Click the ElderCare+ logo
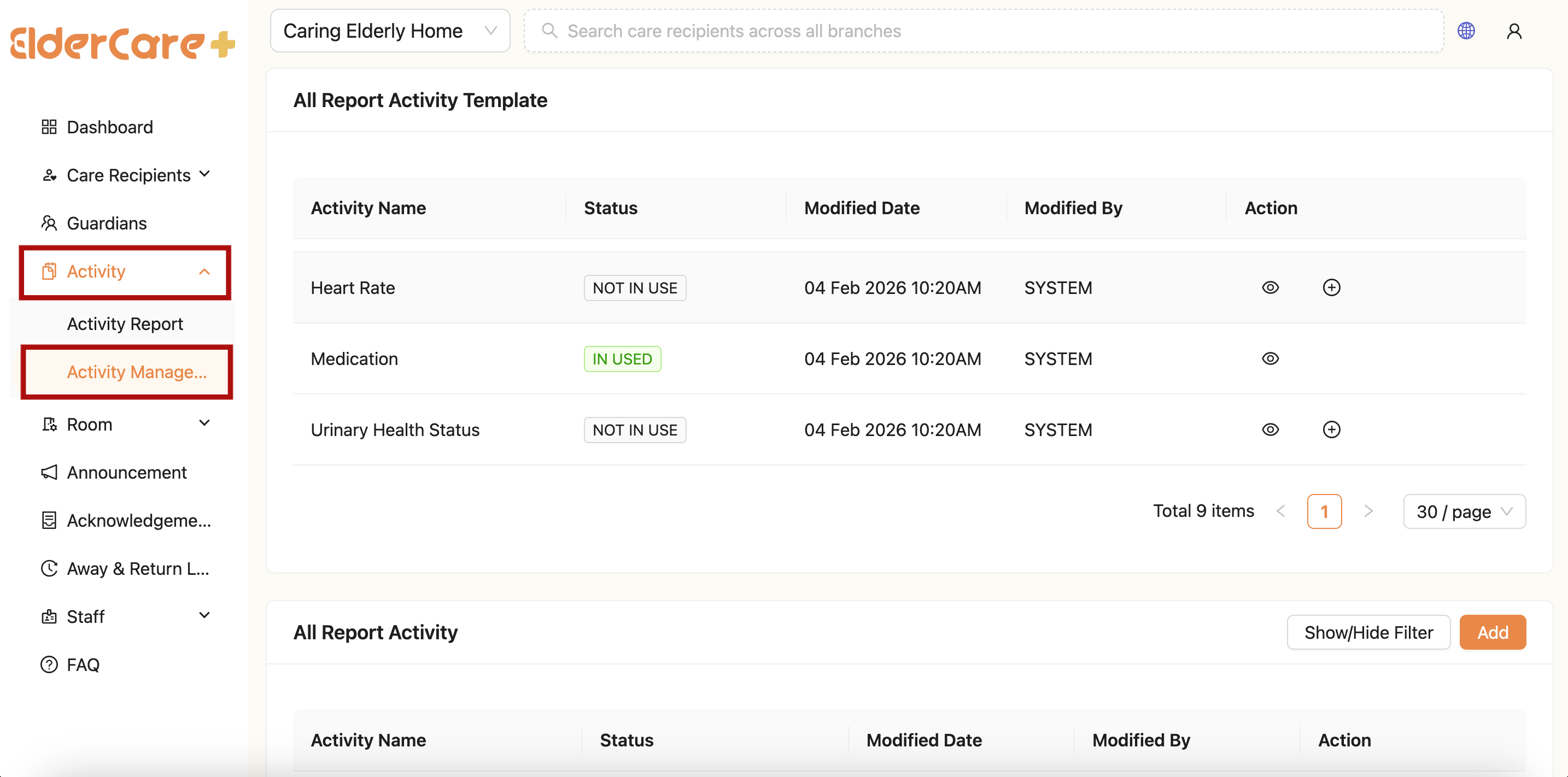1568x777 pixels. coord(122,43)
